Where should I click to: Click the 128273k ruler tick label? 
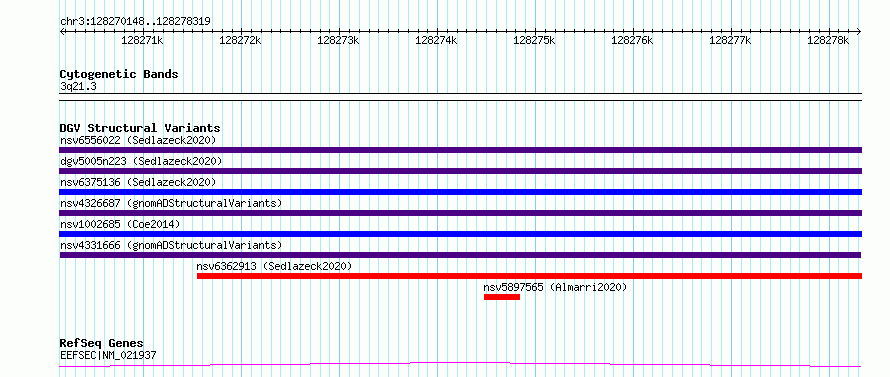pos(339,40)
